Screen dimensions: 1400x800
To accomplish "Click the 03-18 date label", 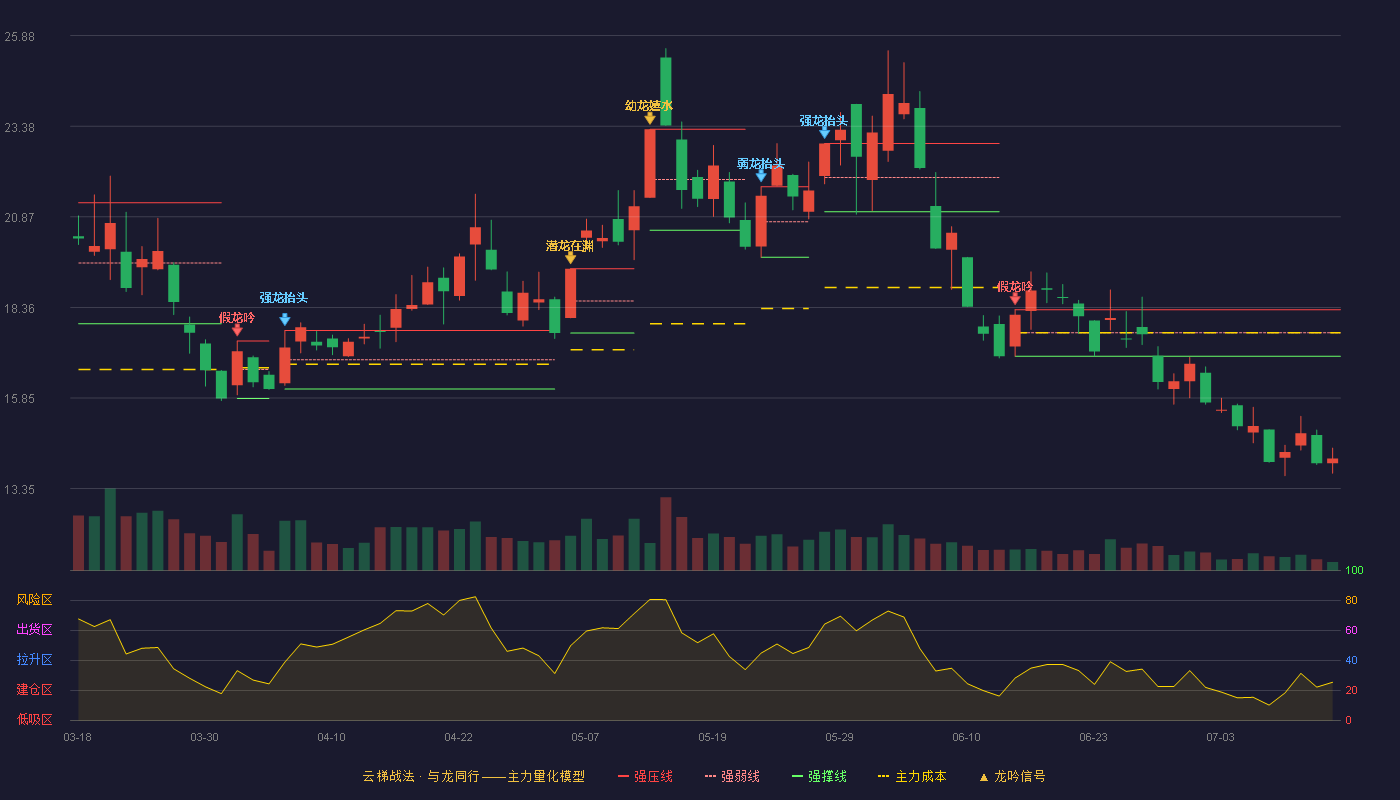I will (78, 737).
